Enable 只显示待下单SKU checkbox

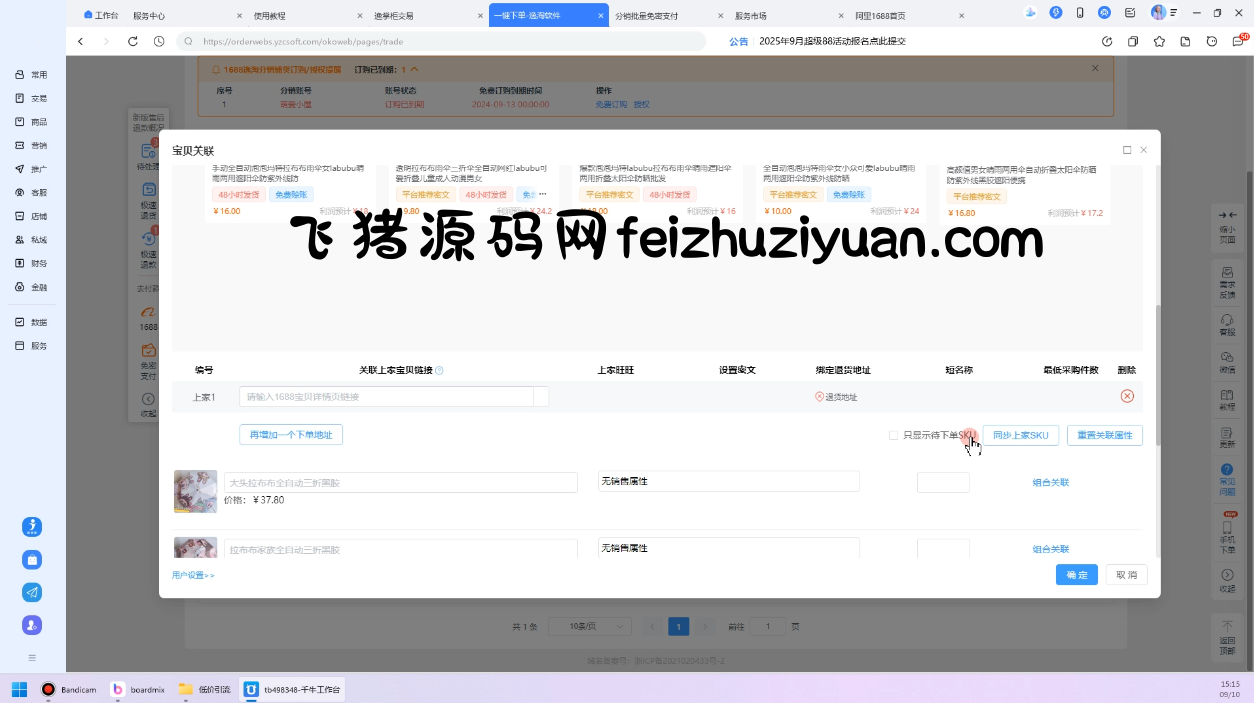click(893, 435)
